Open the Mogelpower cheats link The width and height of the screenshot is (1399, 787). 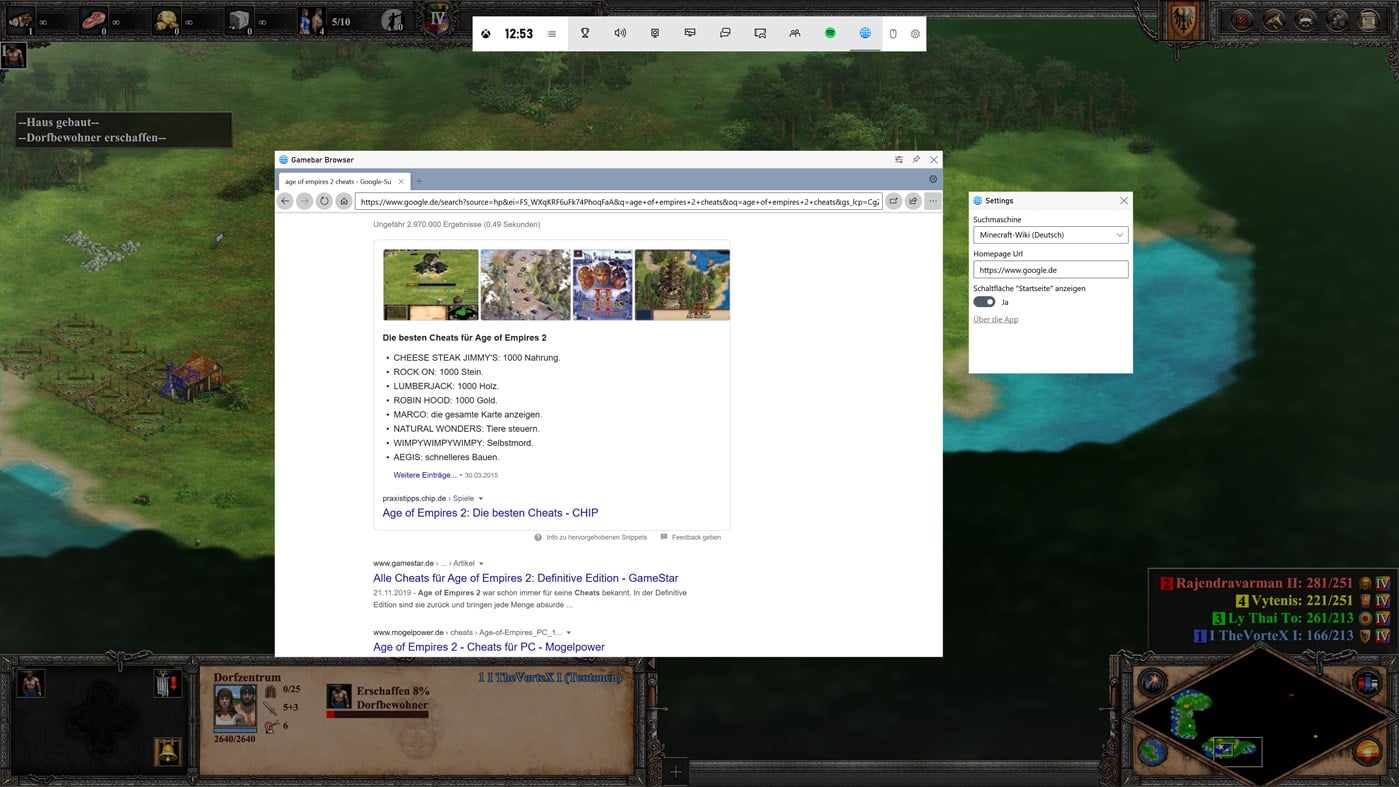coord(489,647)
